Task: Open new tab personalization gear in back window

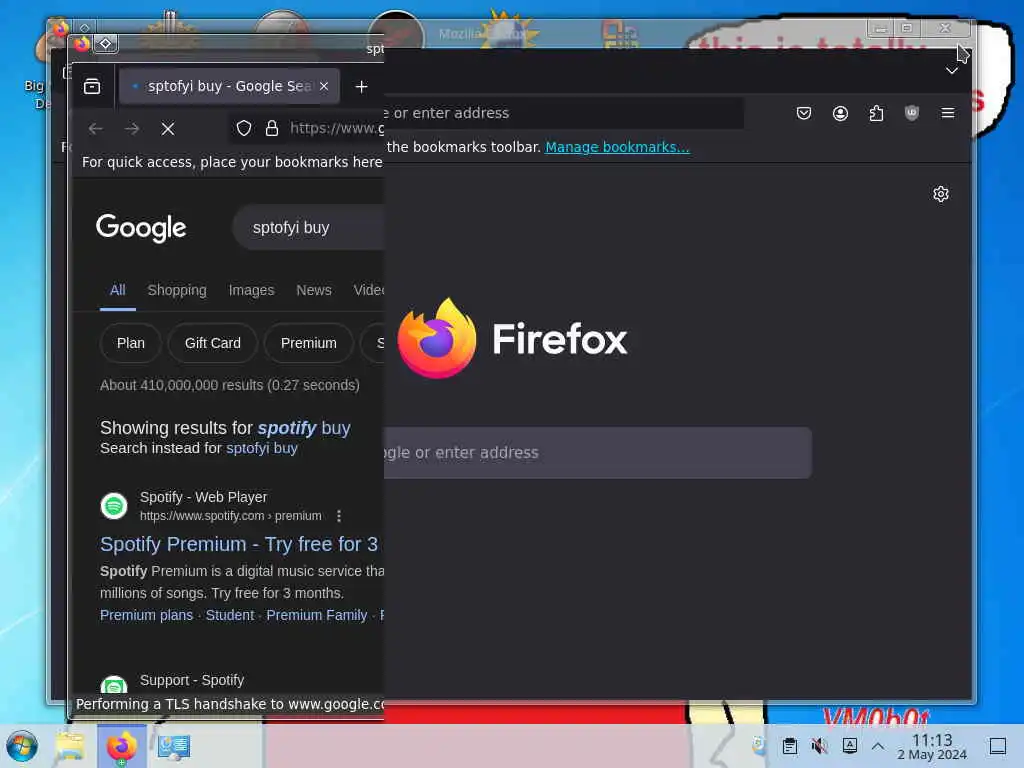Action: coord(940,194)
